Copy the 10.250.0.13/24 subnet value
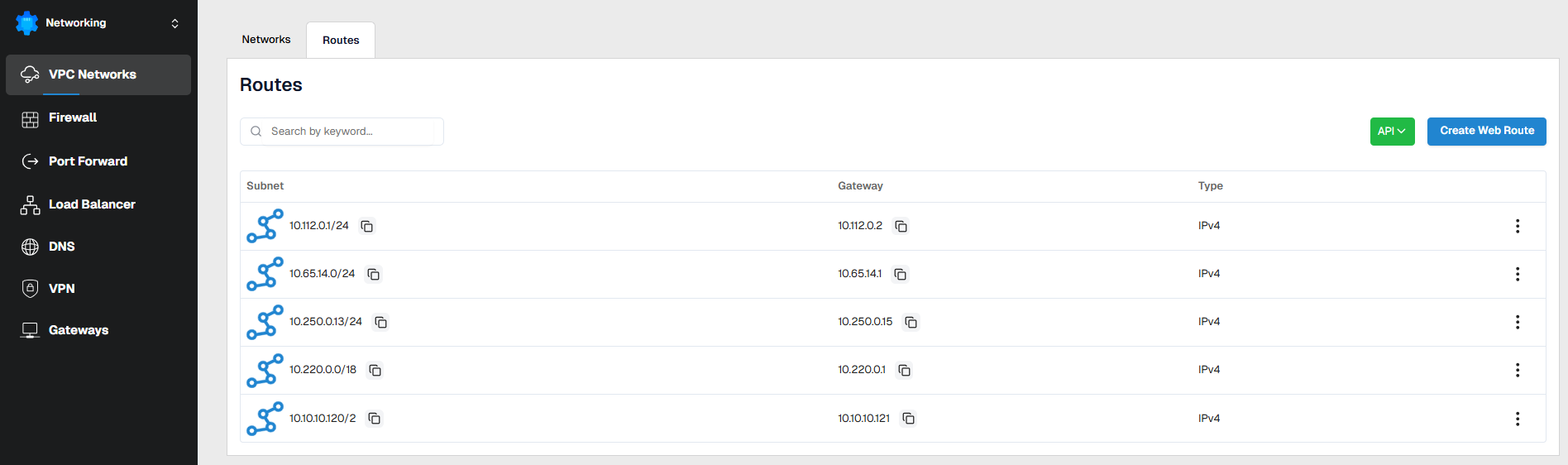 coord(380,322)
